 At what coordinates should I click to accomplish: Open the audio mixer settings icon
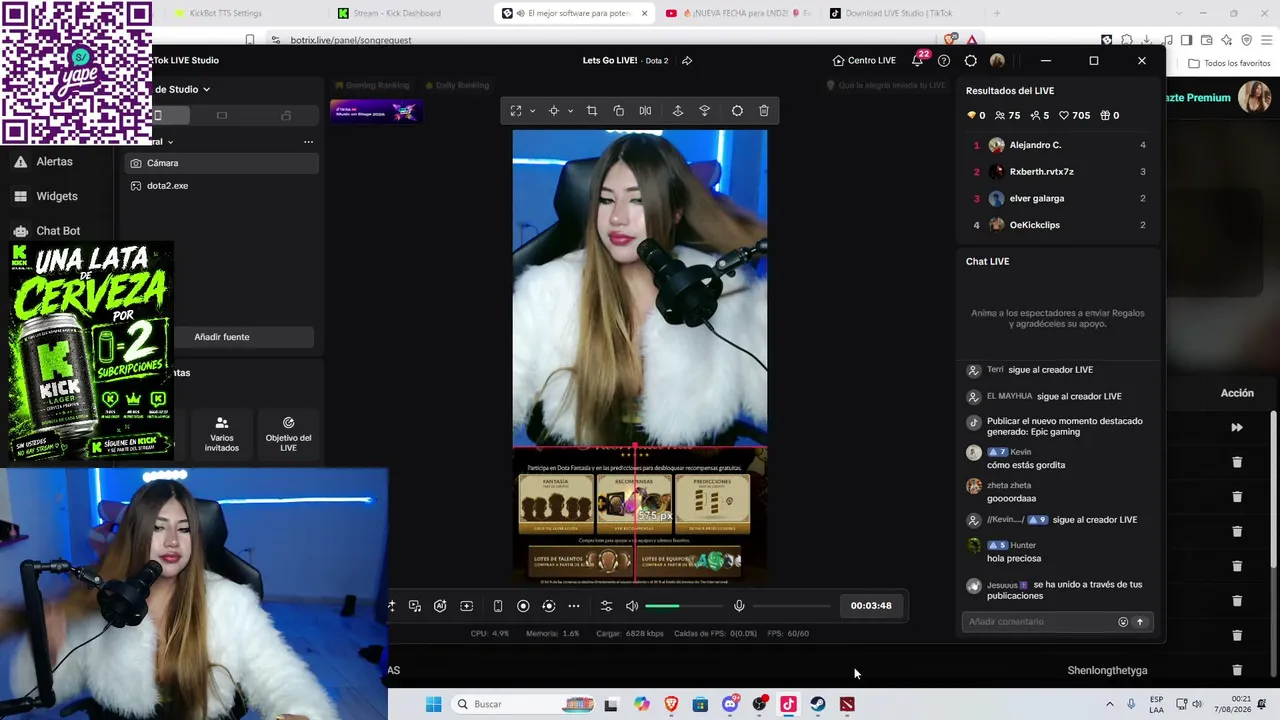point(606,606)
